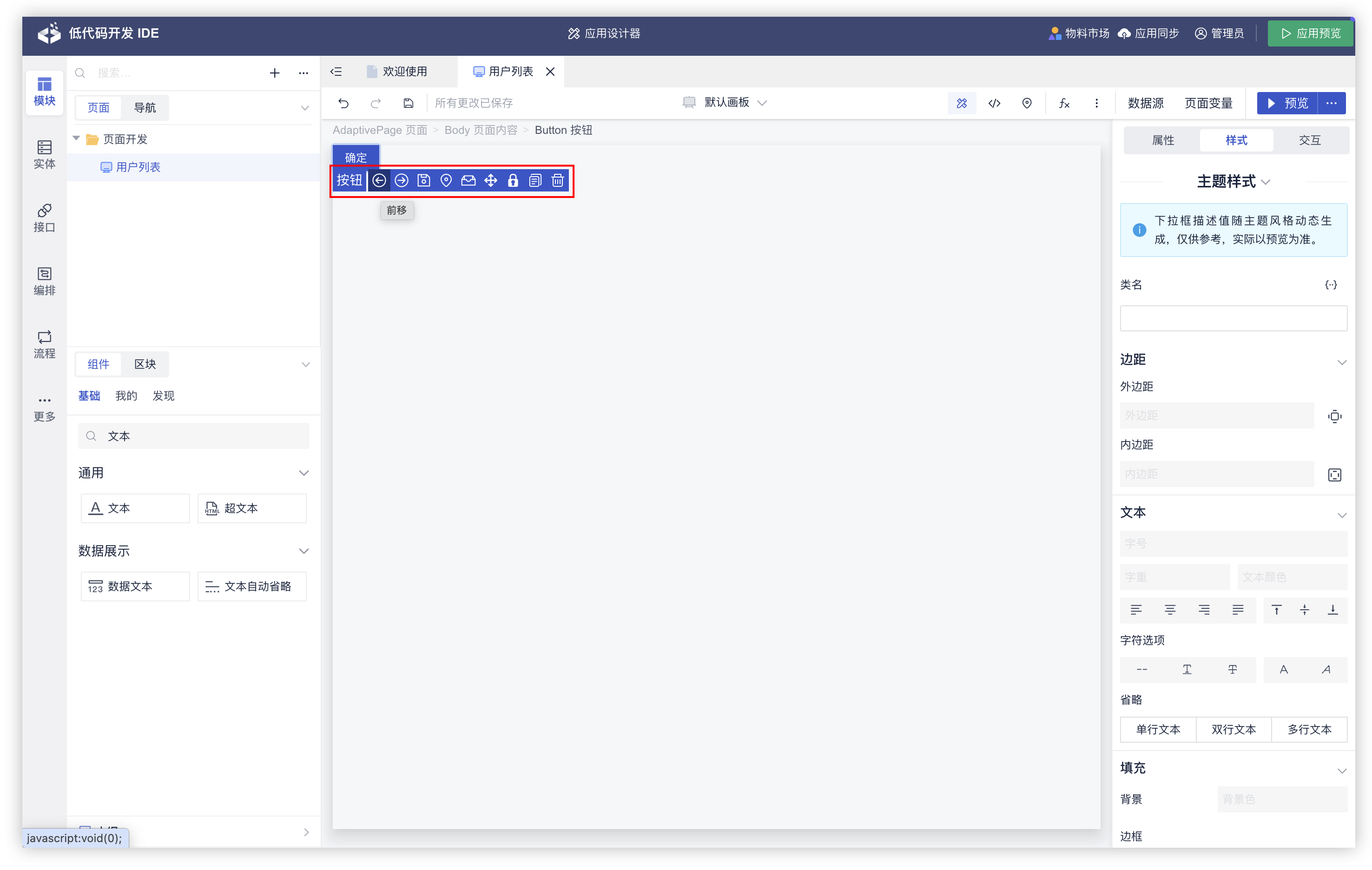
Task: Switch to the 欢迎使用 tab
Action: pos(404,72)
